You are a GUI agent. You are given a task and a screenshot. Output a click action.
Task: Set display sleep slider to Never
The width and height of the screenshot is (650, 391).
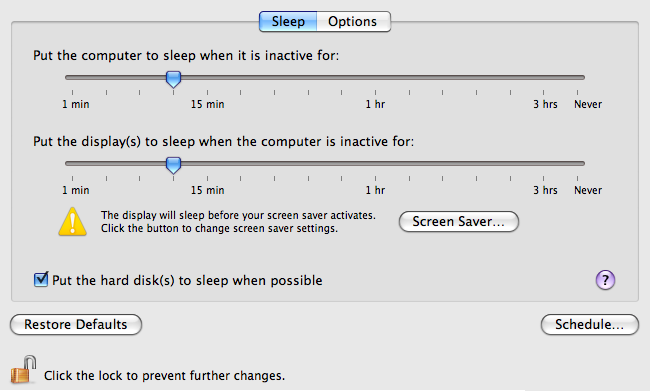click(577, 163)
